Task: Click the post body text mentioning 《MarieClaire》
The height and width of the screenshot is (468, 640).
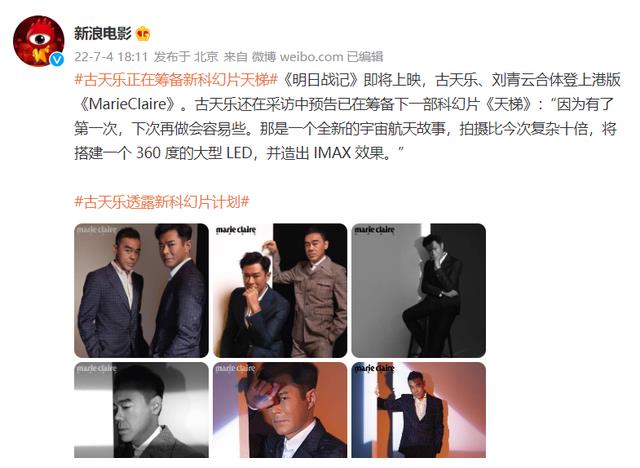Action: [347, 117]
